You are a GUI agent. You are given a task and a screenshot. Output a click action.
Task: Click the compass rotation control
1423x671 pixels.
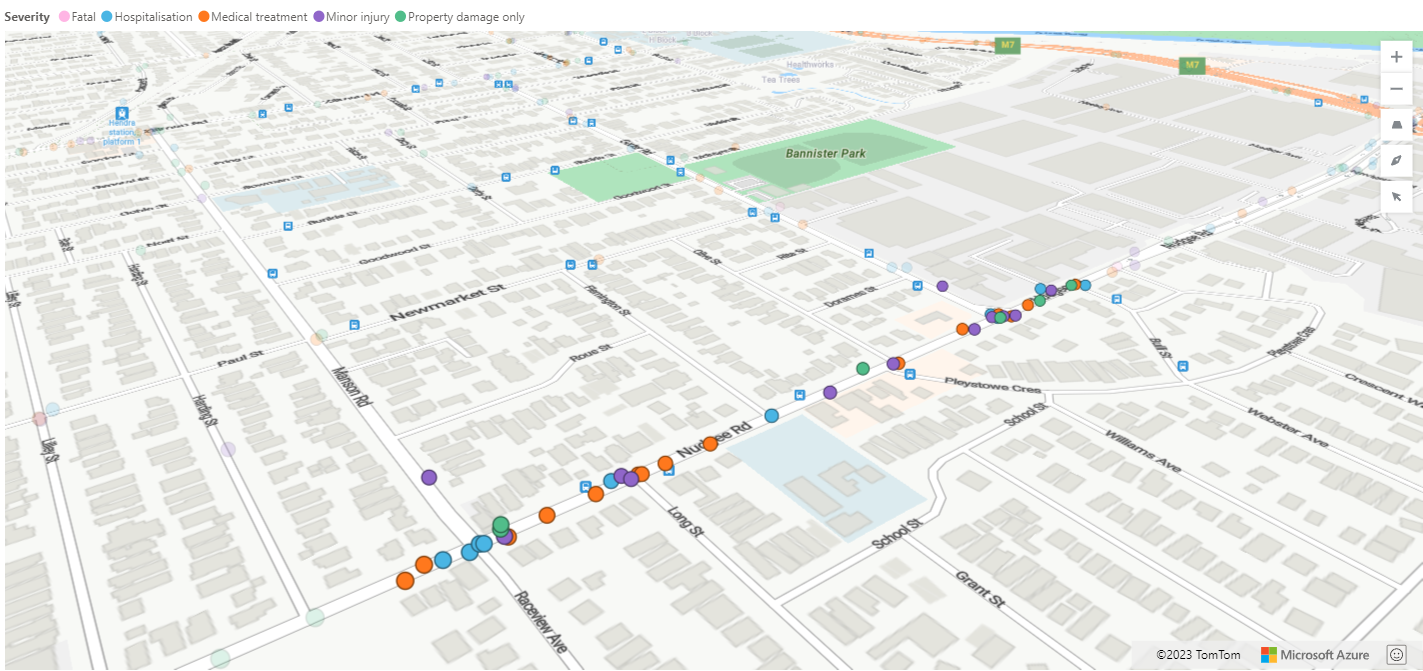1396,160
